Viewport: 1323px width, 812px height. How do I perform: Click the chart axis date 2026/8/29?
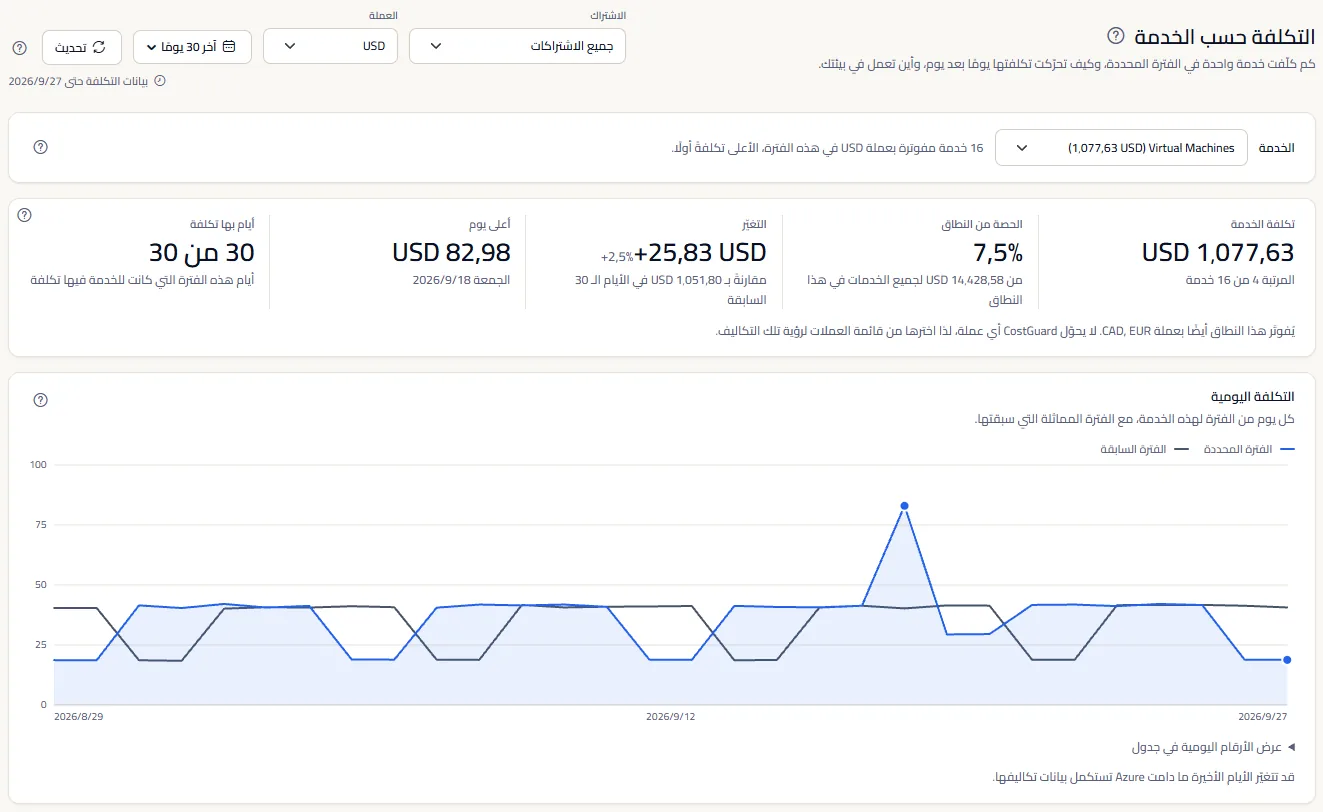point(79,717)
